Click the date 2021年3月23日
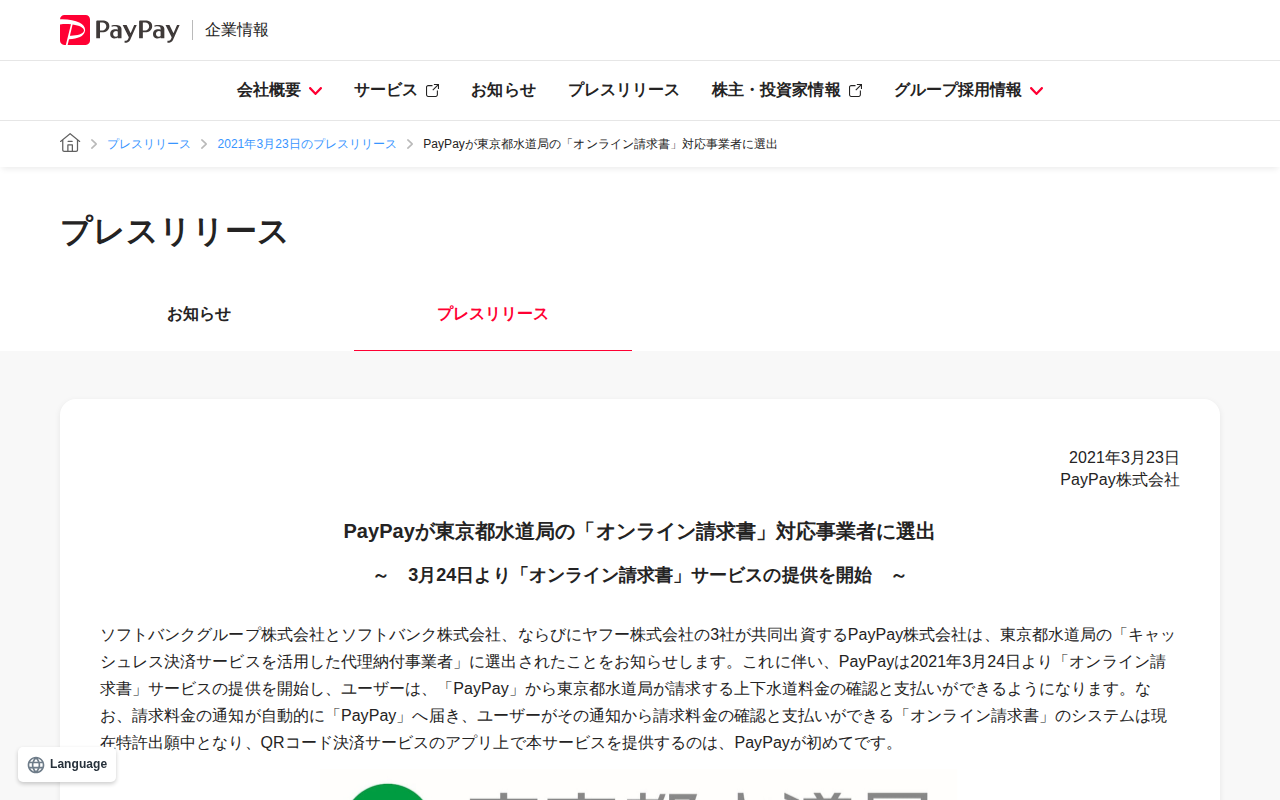This screenshot has height=800, width=1280. [1124, 458]
